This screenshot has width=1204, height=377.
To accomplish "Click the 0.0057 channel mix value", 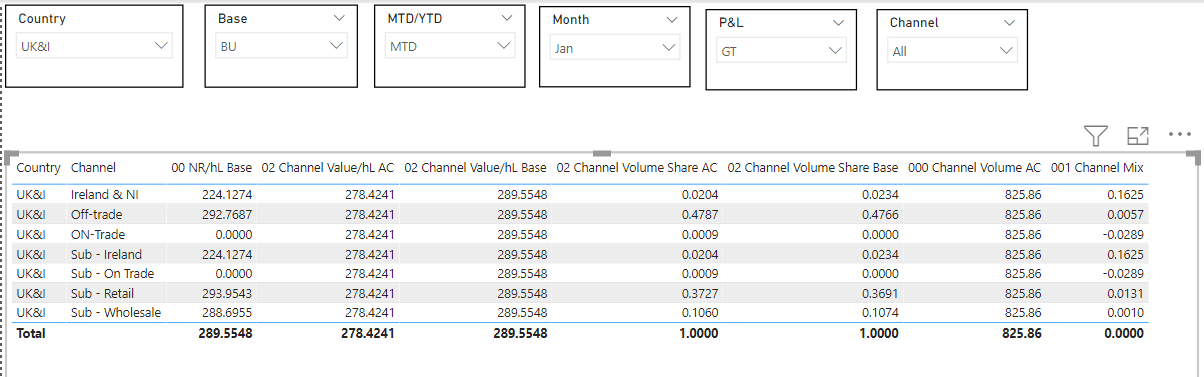I will (x=1125, y=214).
